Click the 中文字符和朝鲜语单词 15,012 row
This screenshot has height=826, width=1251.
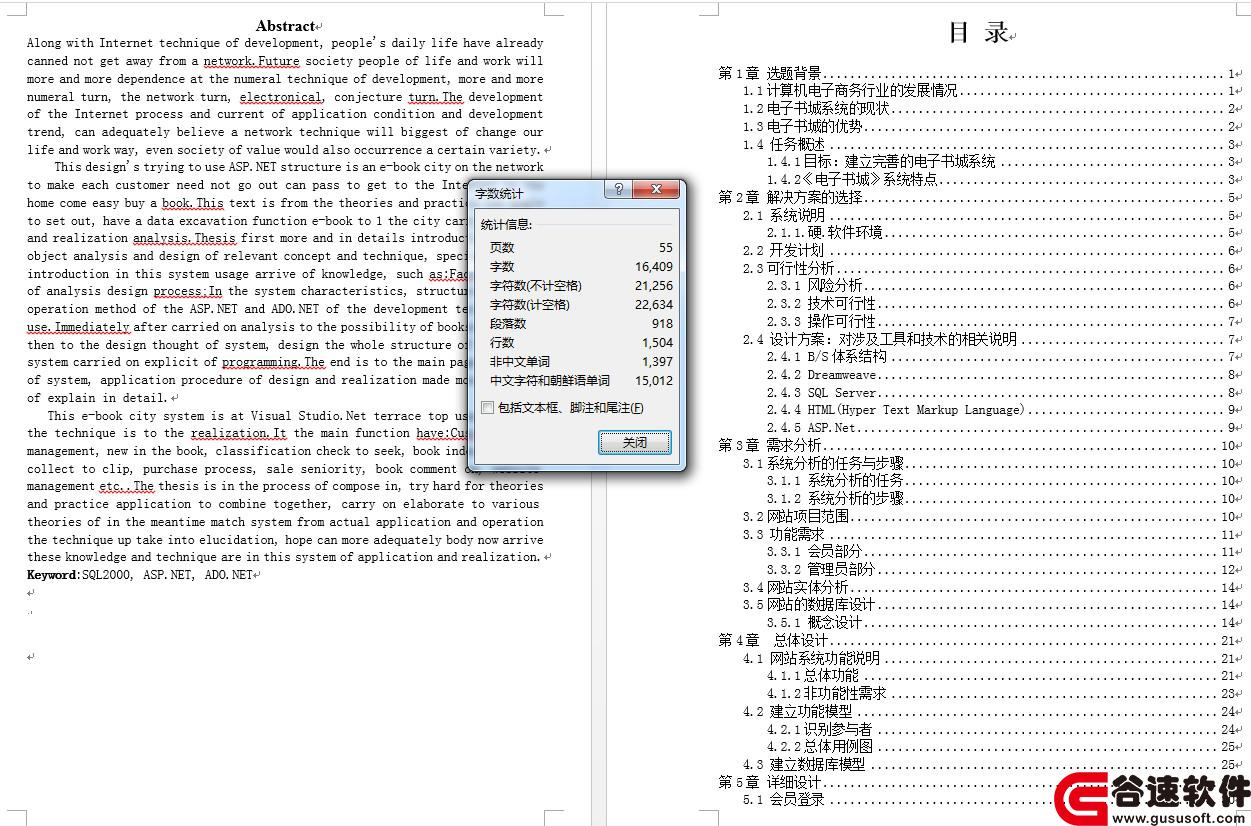(581, 381)
